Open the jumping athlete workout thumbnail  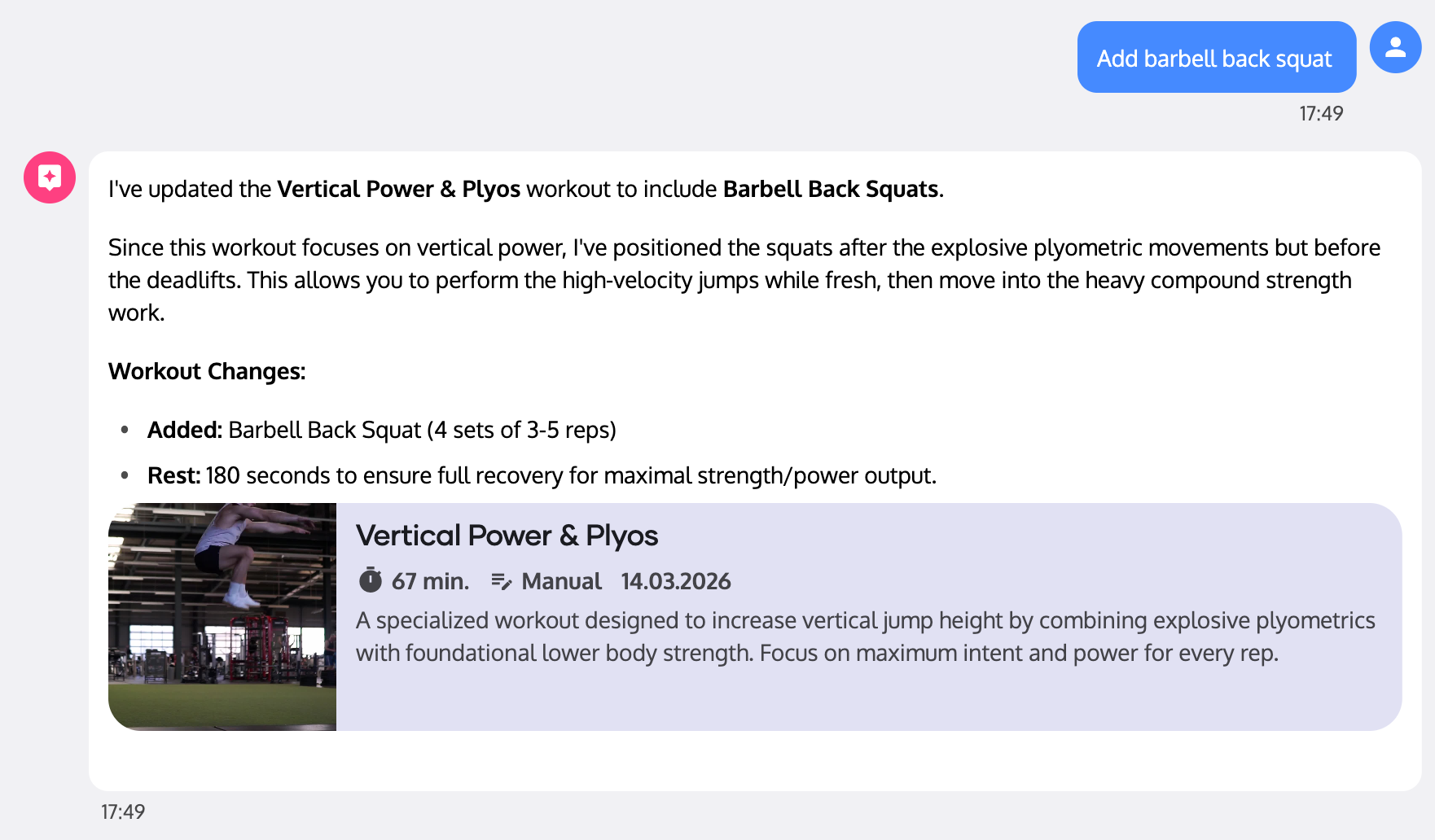click(222, 616)
